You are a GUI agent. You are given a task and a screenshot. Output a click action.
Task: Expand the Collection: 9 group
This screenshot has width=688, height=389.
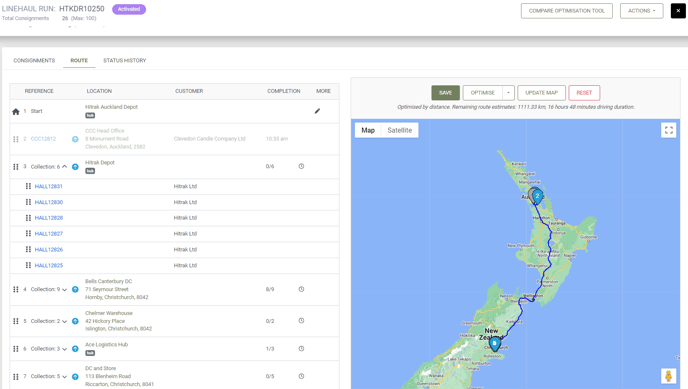[64, 289]
